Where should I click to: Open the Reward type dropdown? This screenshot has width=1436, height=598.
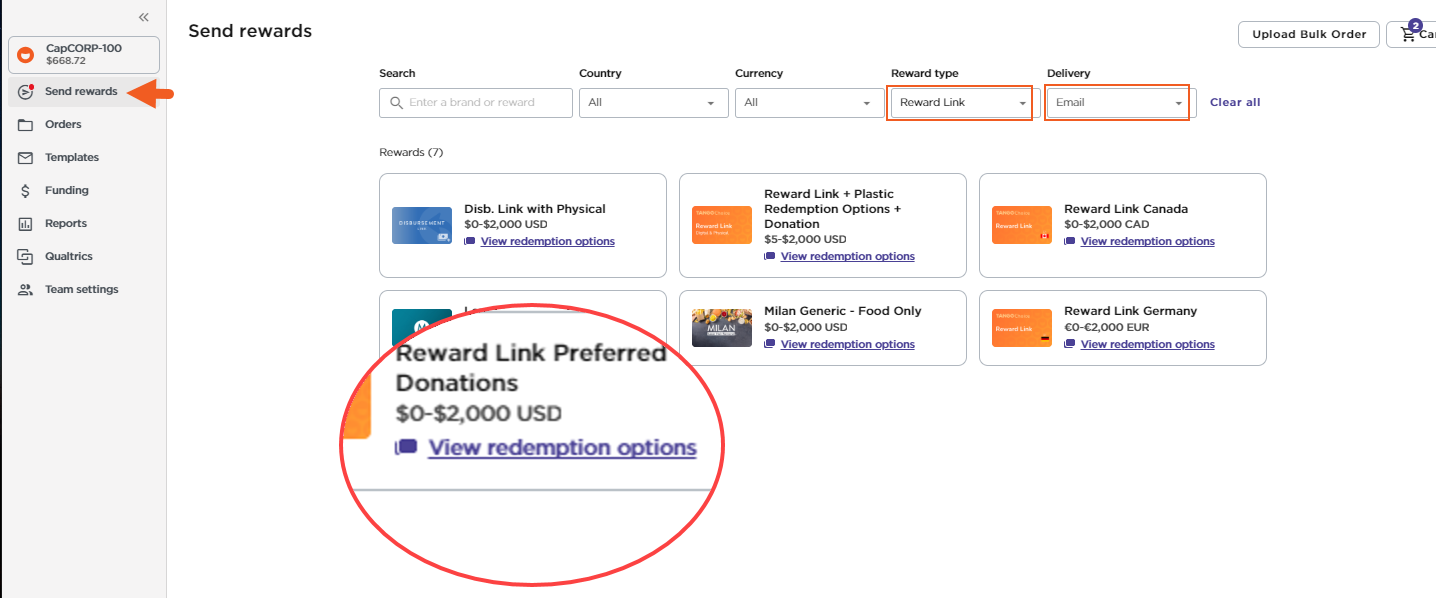961,103
